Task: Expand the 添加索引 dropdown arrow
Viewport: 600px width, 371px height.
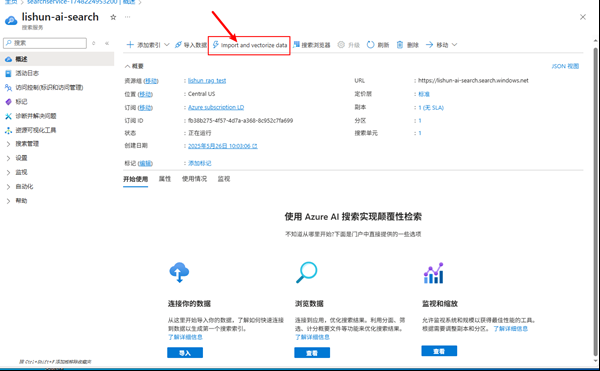Action: (x=166, y=45)
